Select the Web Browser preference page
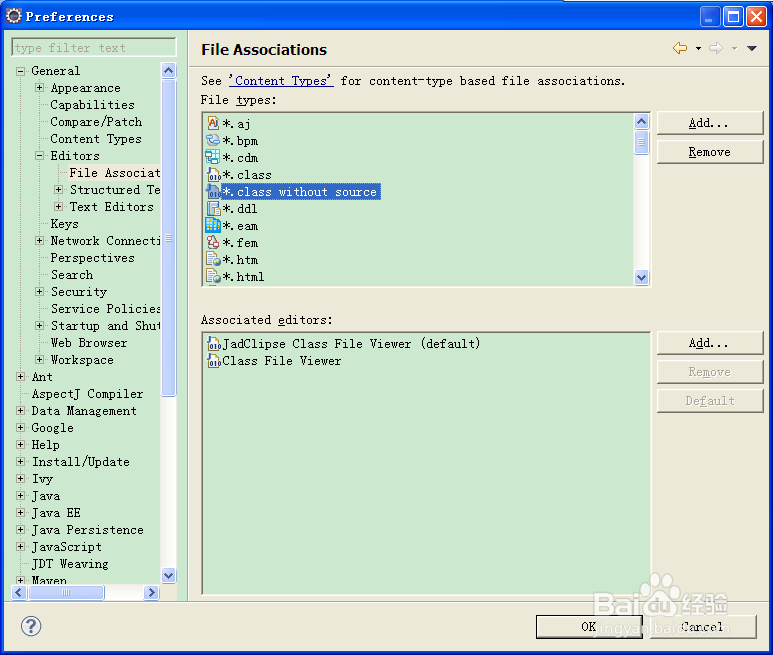This screenshot has width=773, height=655. point(89,343)
